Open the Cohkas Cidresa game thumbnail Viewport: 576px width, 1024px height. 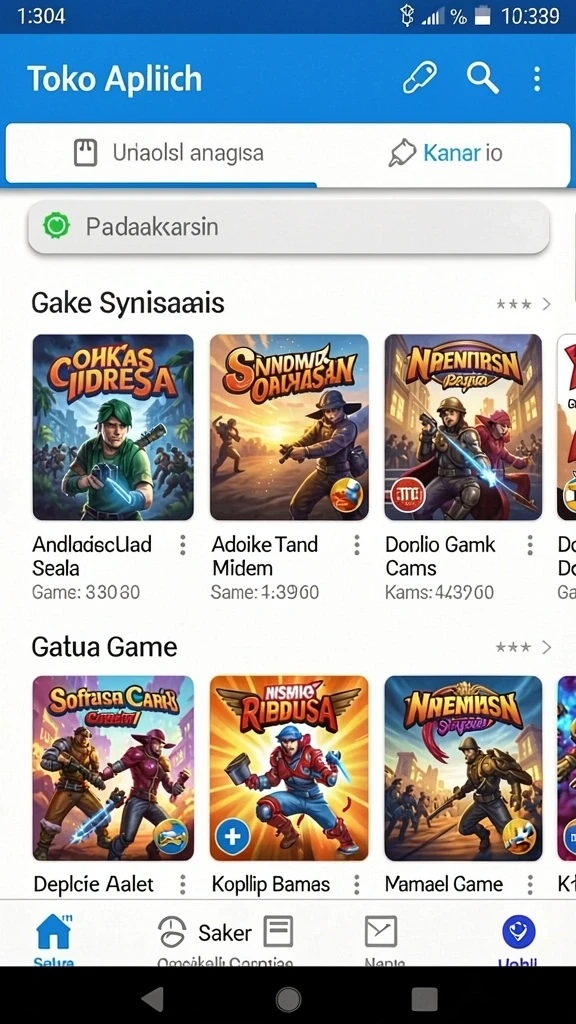113,427
